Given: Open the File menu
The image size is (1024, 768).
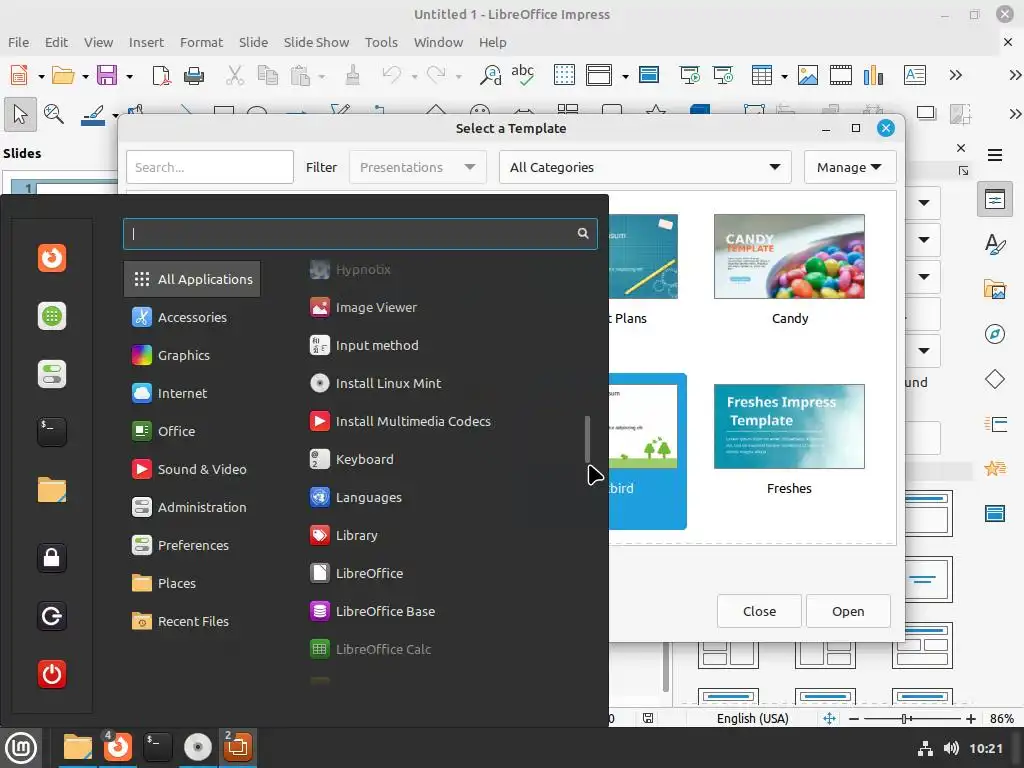Looking at the screenshot, I should [x=18, y=42].
